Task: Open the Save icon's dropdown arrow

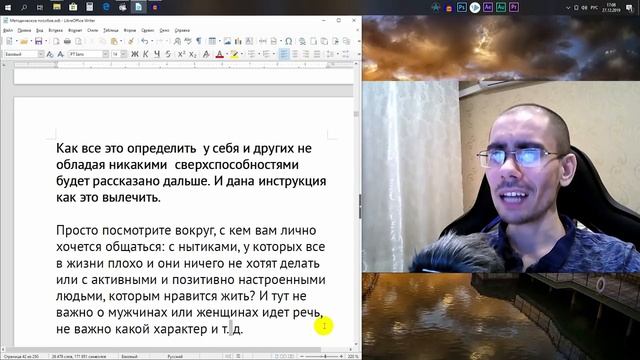Action: point(46,41)
